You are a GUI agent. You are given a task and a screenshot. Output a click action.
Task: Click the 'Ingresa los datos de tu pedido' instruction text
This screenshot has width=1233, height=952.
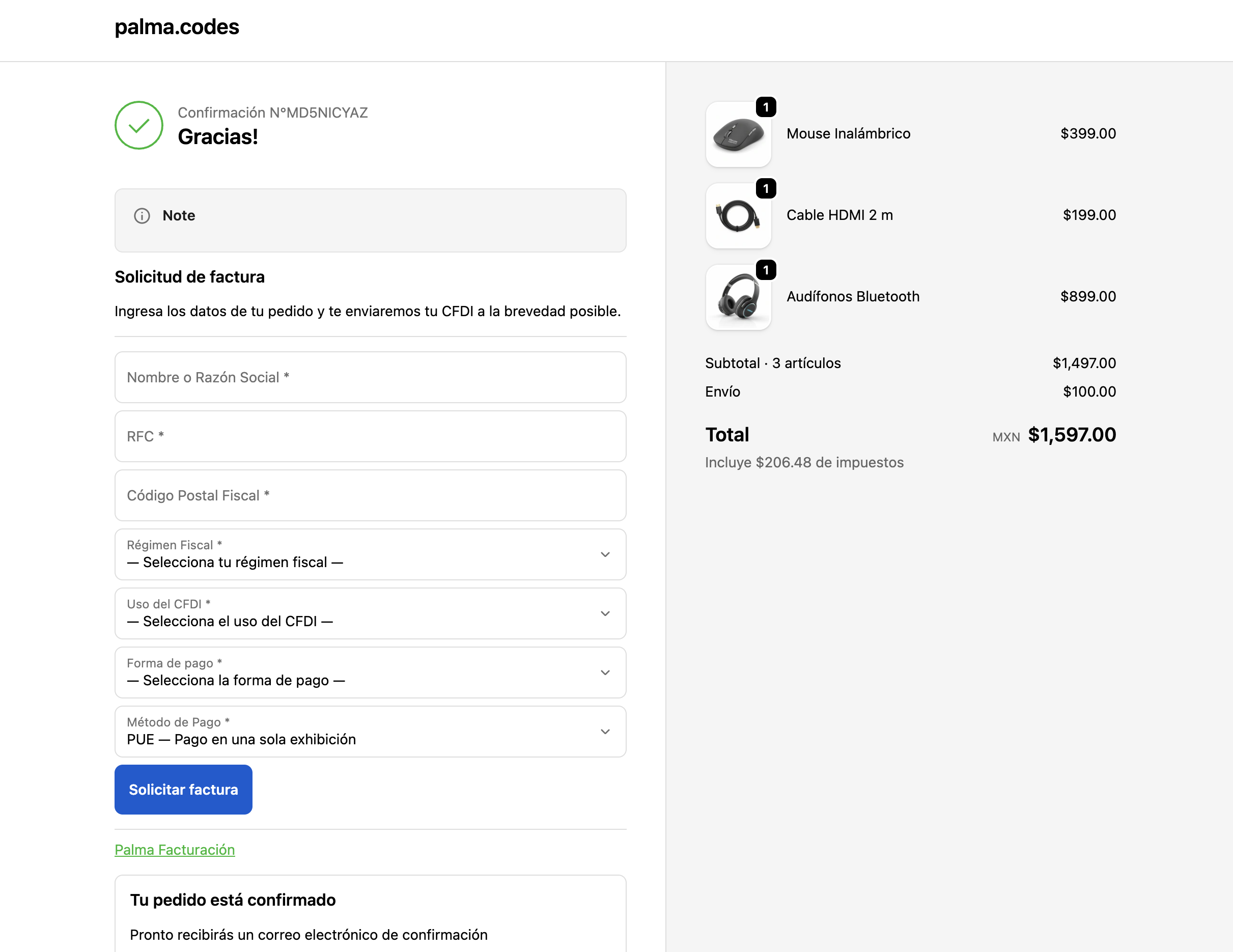click(x=368, y=311)
